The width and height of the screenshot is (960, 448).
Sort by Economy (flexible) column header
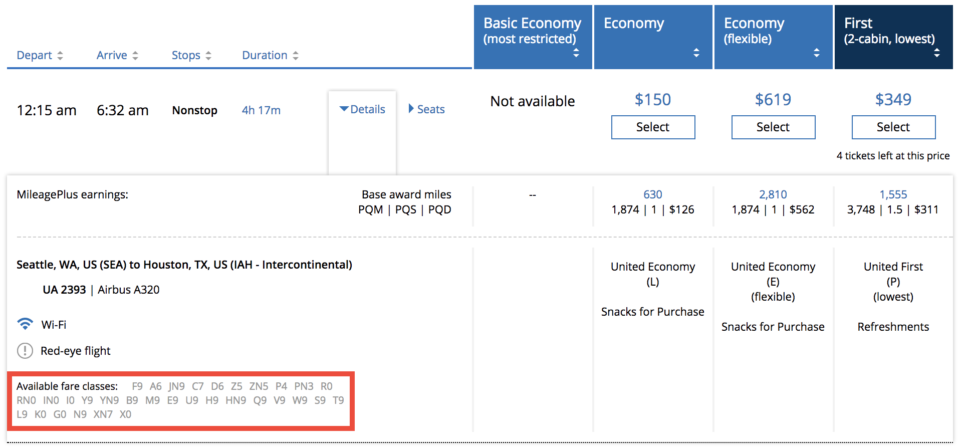tap(772, 37)
